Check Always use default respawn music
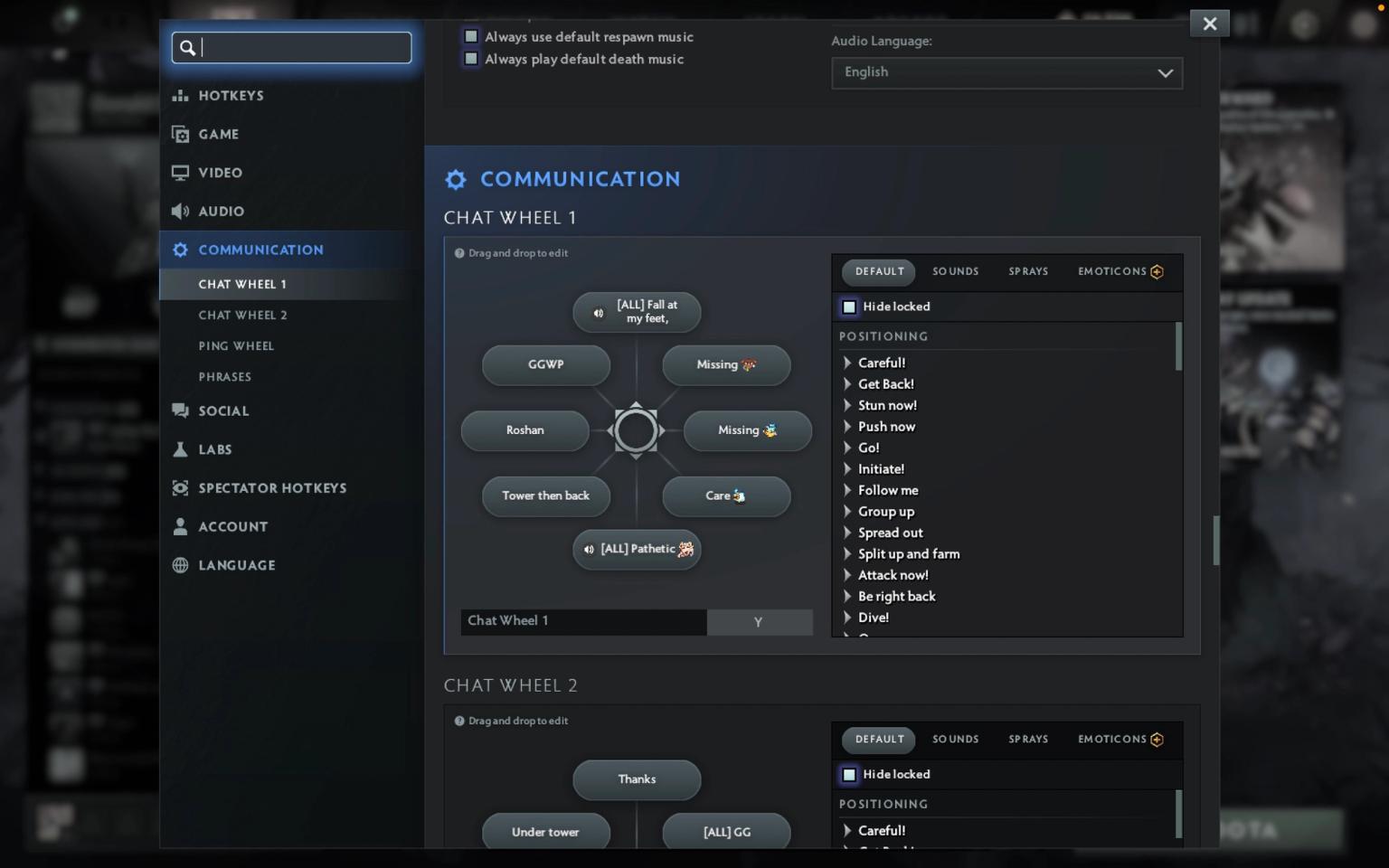This screenshot has height=868, width=1389. 470,36
